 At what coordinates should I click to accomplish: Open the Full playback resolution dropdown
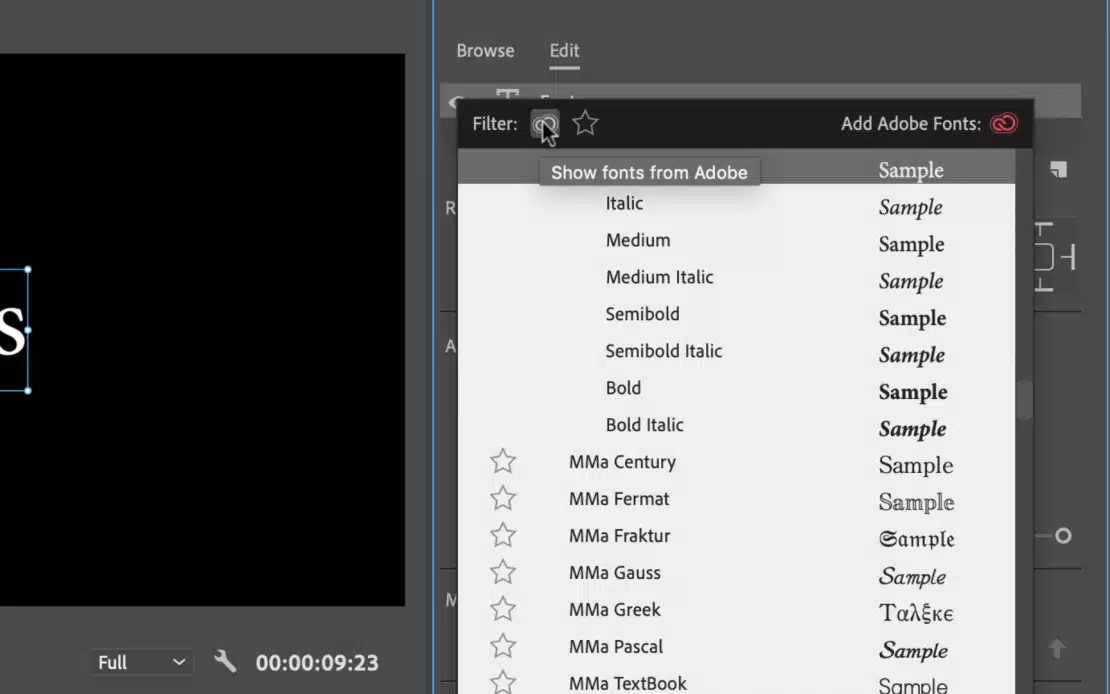[x=142, y=662]
